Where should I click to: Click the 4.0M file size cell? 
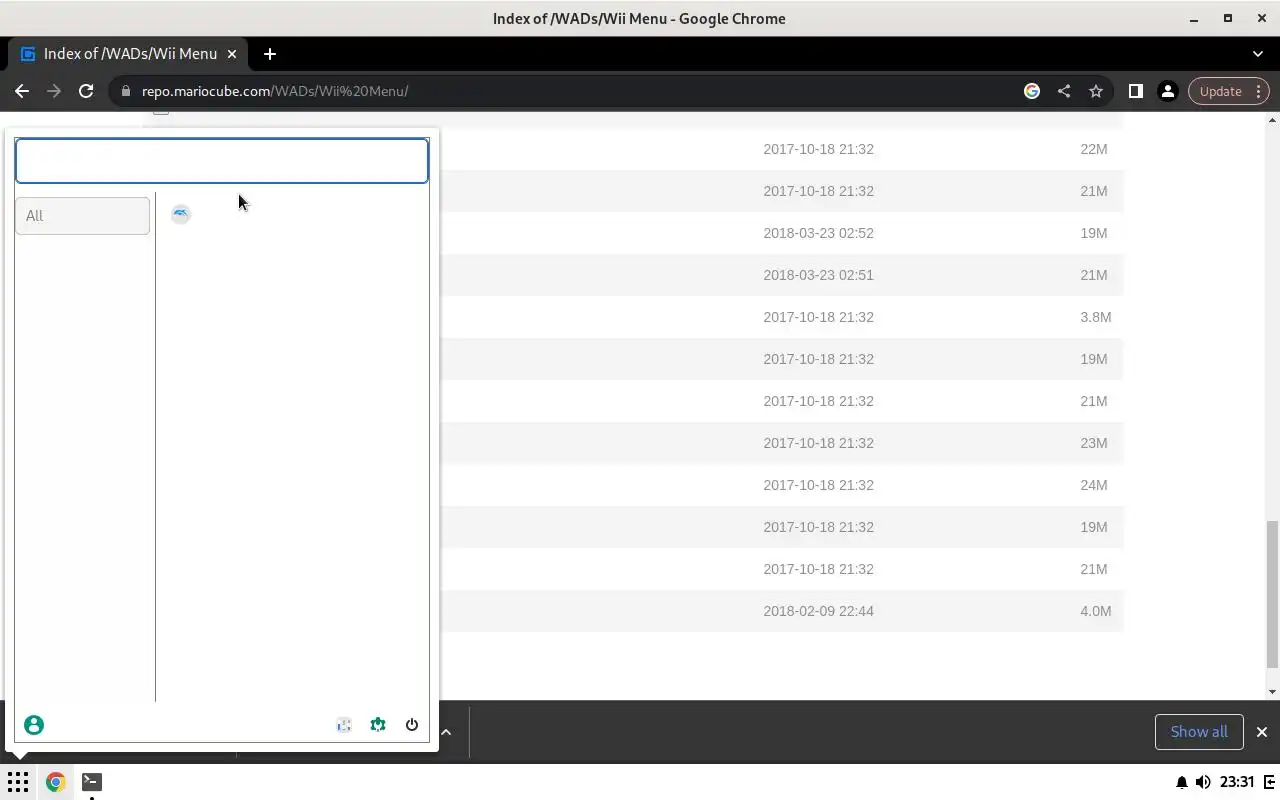coord(1096,611)
